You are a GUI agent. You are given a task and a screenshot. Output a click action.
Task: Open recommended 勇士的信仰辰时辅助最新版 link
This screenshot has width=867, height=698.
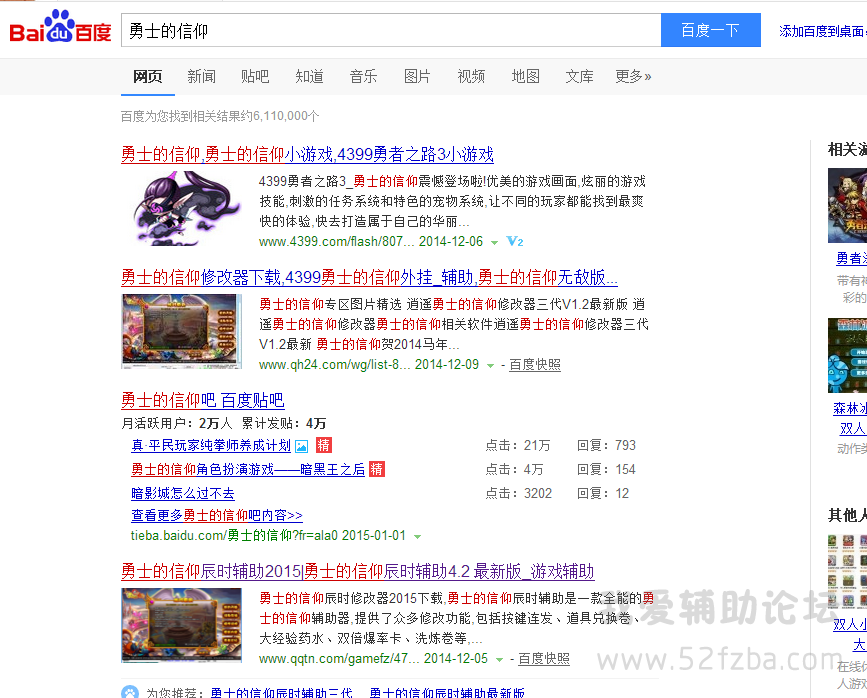[x=447, y=693]
